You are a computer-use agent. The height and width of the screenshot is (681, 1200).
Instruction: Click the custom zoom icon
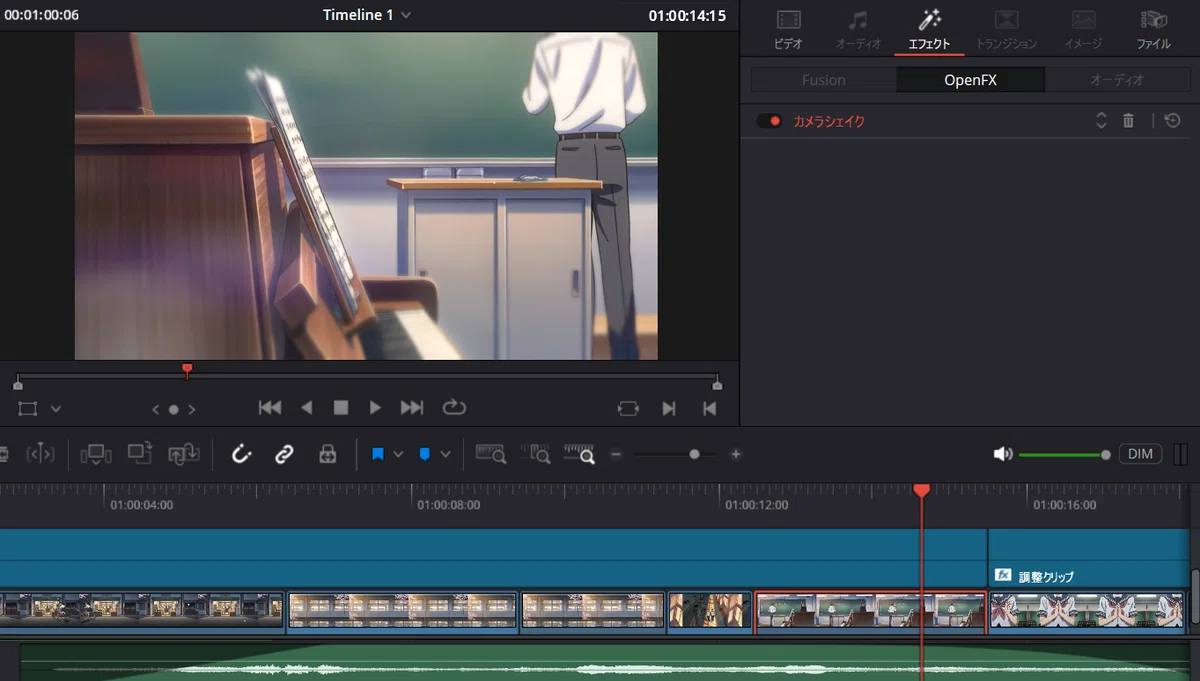pyautogui.click(x=580, y=454)
